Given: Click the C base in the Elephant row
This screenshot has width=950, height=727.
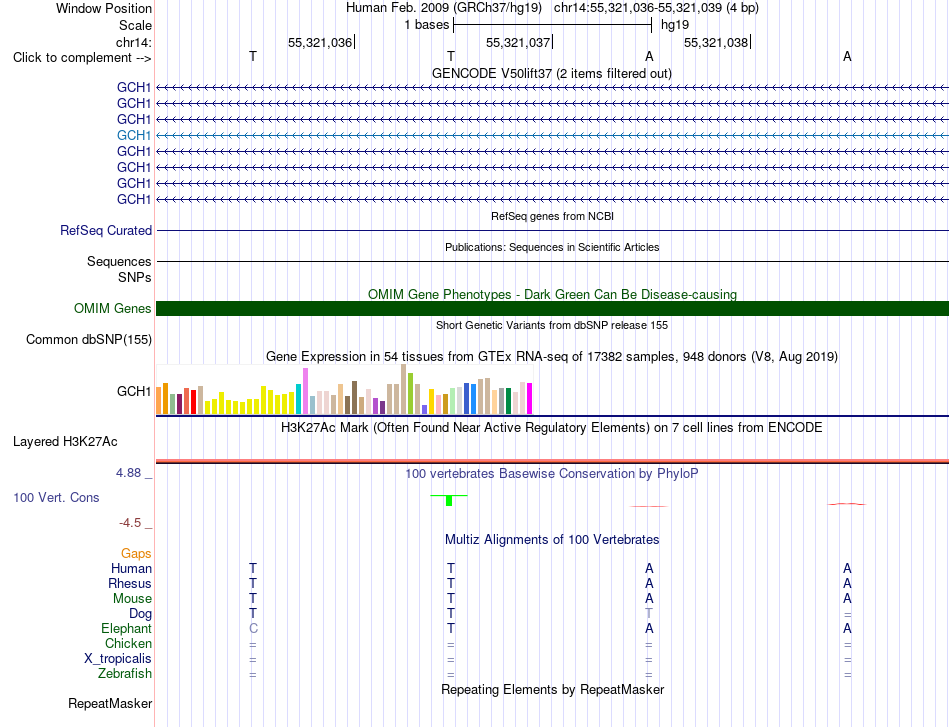Looking at the screenshot, I should click(253, 628).
